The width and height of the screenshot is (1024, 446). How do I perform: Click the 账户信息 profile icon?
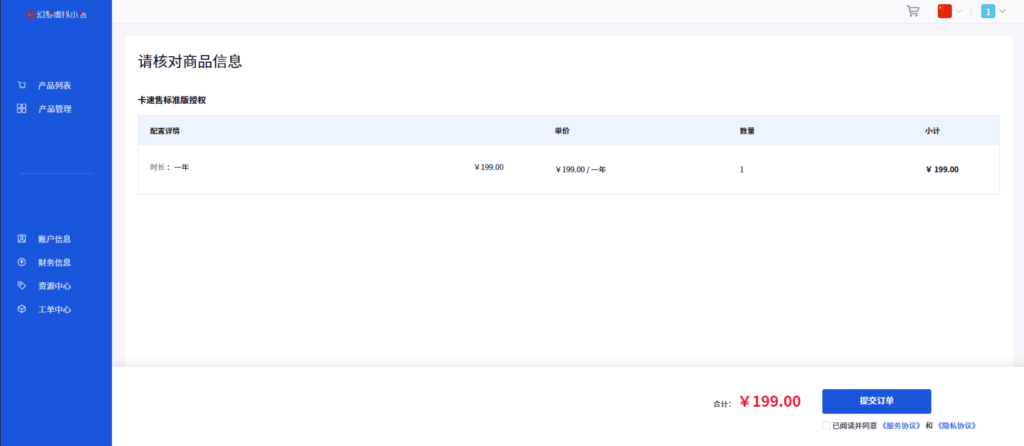[22, 238]
